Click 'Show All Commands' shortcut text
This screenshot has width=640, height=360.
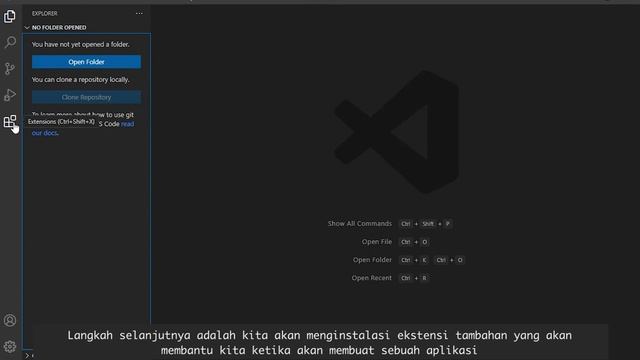pyautogui.click(x=360, y=224)
